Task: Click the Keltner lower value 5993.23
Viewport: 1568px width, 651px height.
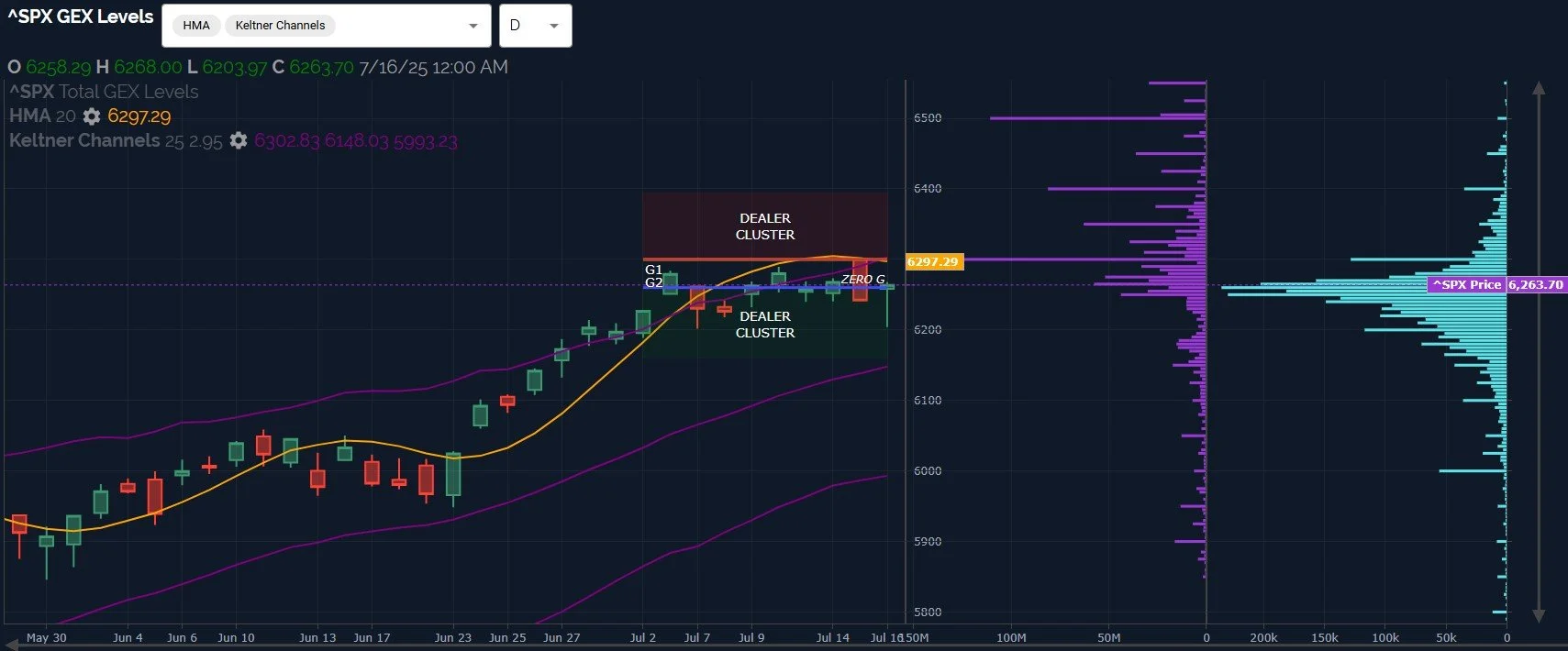Action: [425, 140]
